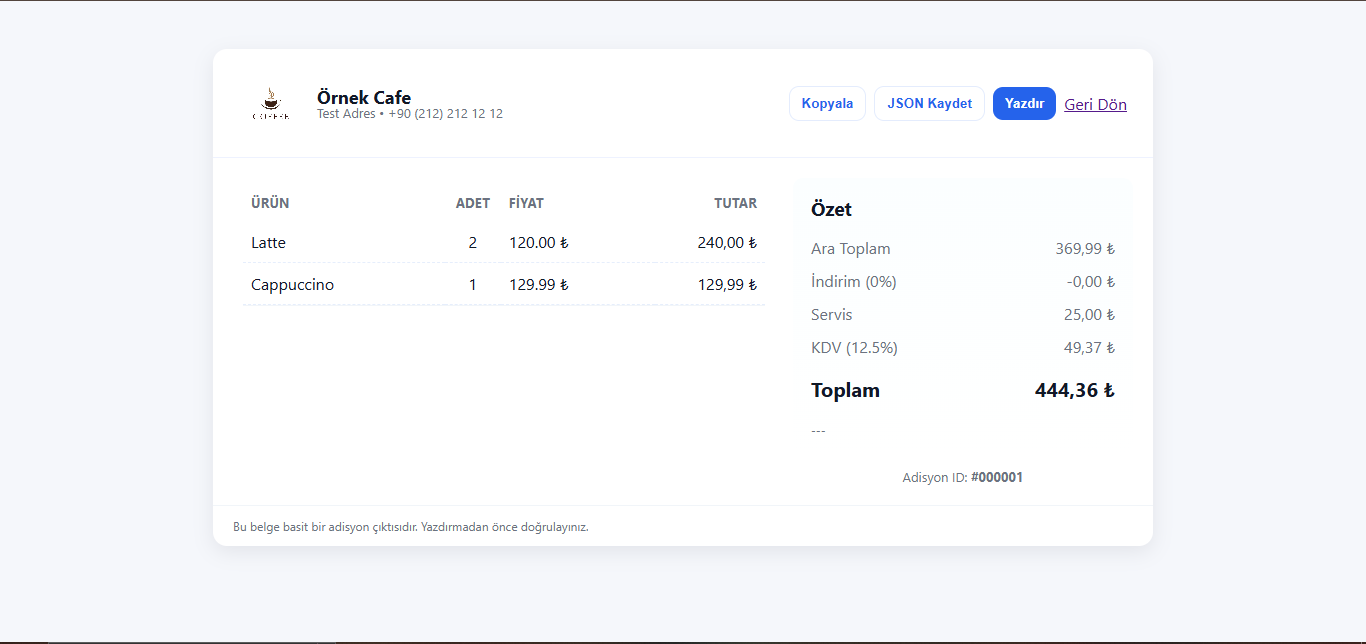Click the Toplam amount 444,36 ₺

(1074, 391)
